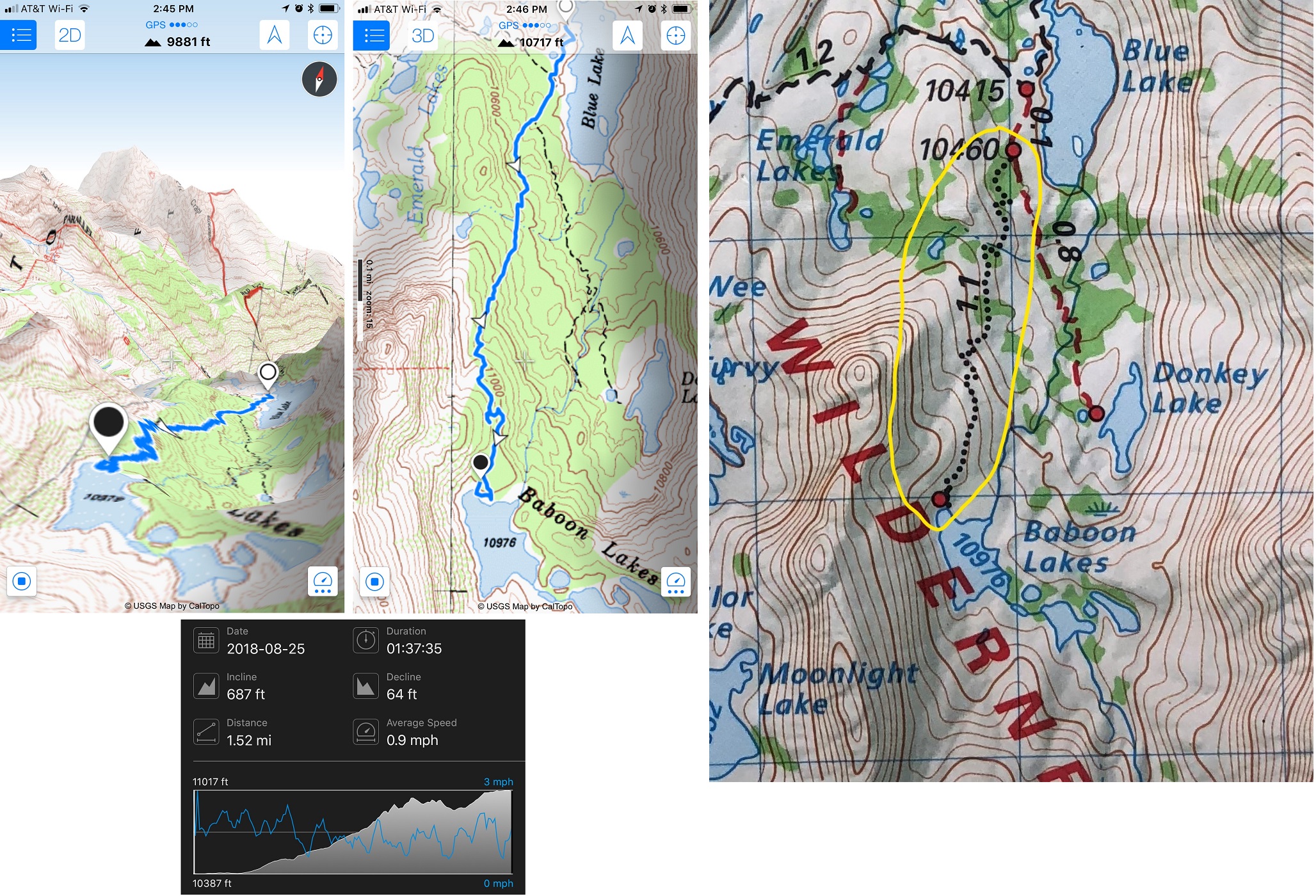Tap the Blue Lake label on the 2D map
The image size is (1316, 896).
point(592,90)
